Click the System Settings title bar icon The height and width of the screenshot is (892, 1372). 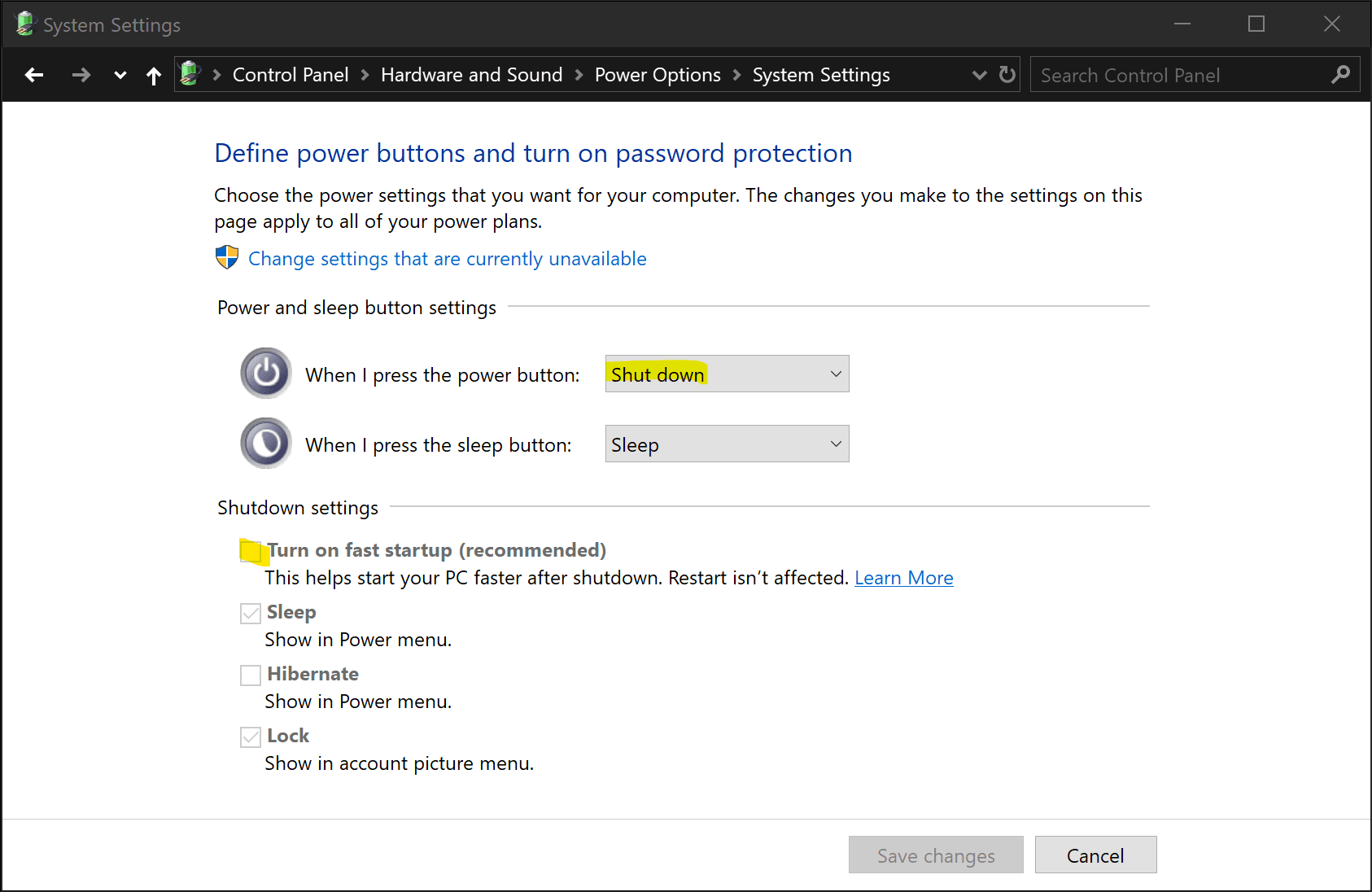(x=25, y=24)
